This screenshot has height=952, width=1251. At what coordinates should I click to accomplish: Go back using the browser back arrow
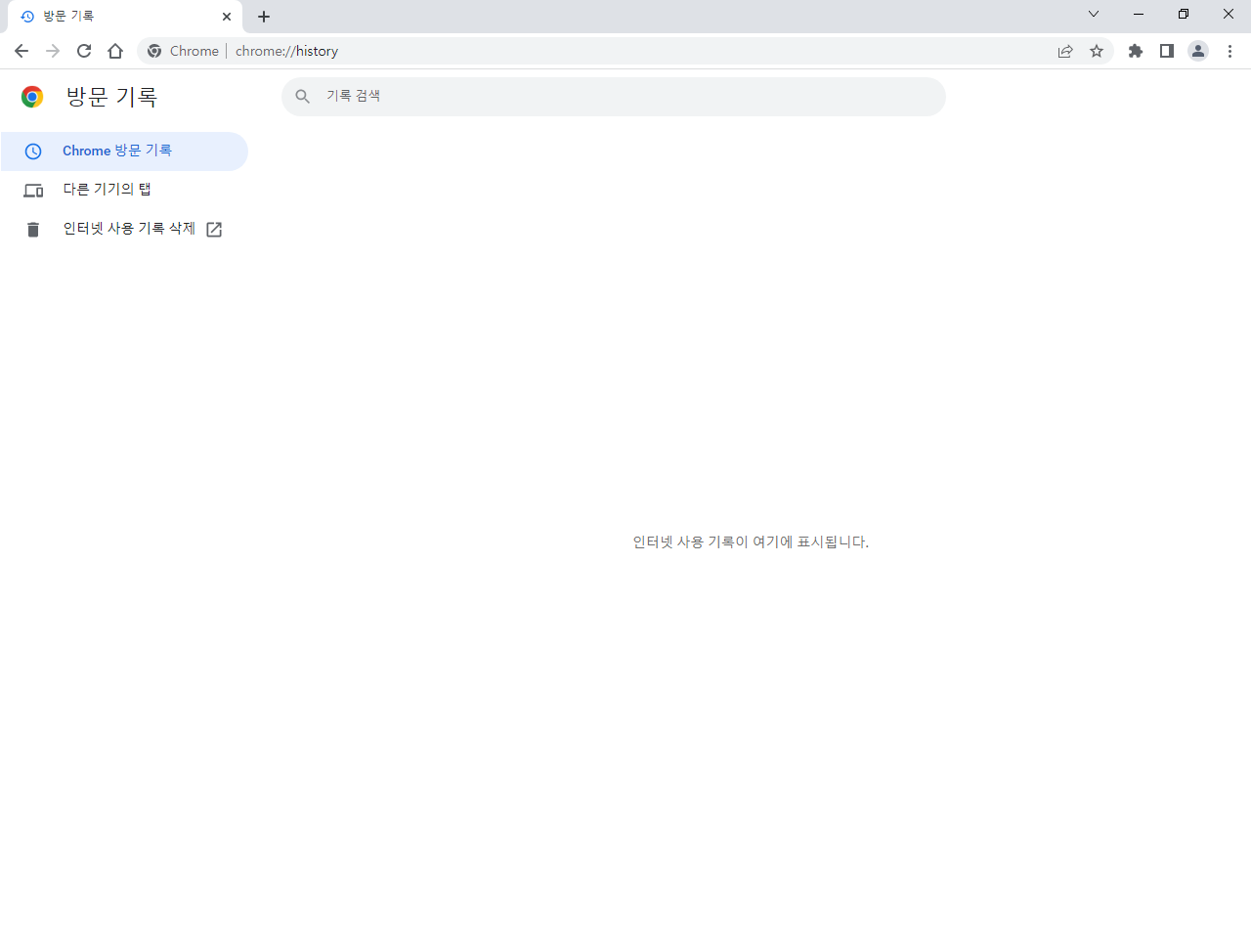[22, 51]
